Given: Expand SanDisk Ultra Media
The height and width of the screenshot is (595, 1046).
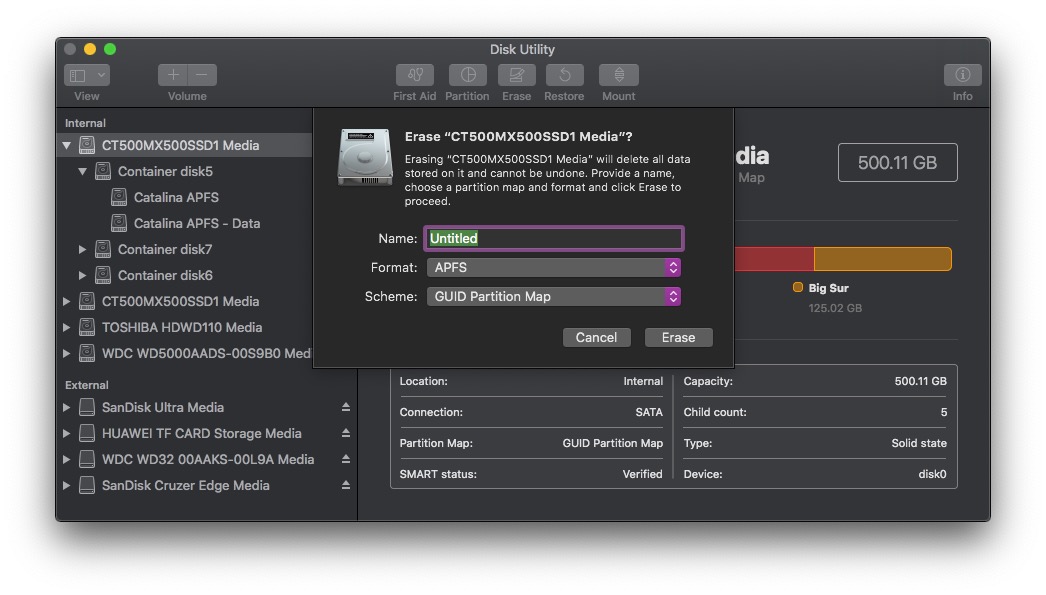Looking at the screenshot, I should click(66, 407).
